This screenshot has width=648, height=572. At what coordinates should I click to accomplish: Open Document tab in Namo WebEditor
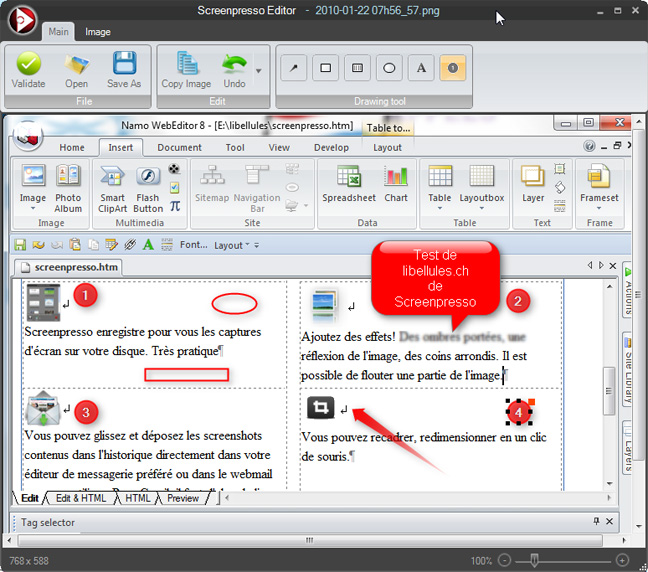[x=179, y=148]
